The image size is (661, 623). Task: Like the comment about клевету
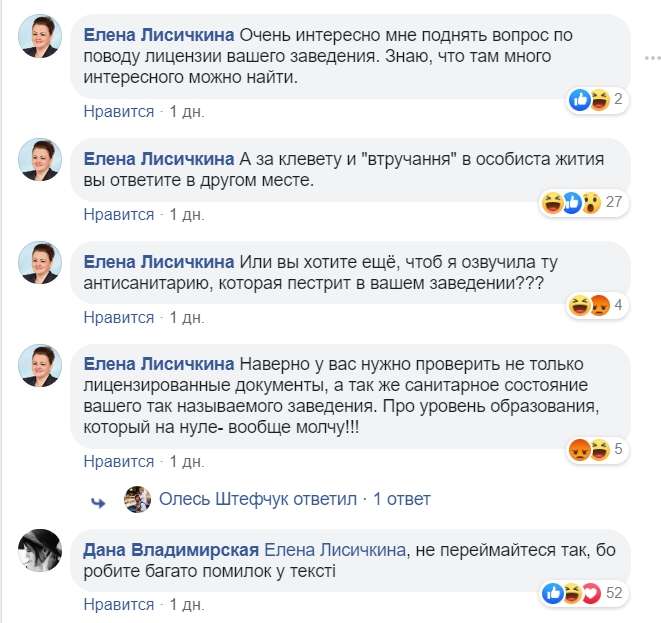pyautogui.click(x=118, y=214)
